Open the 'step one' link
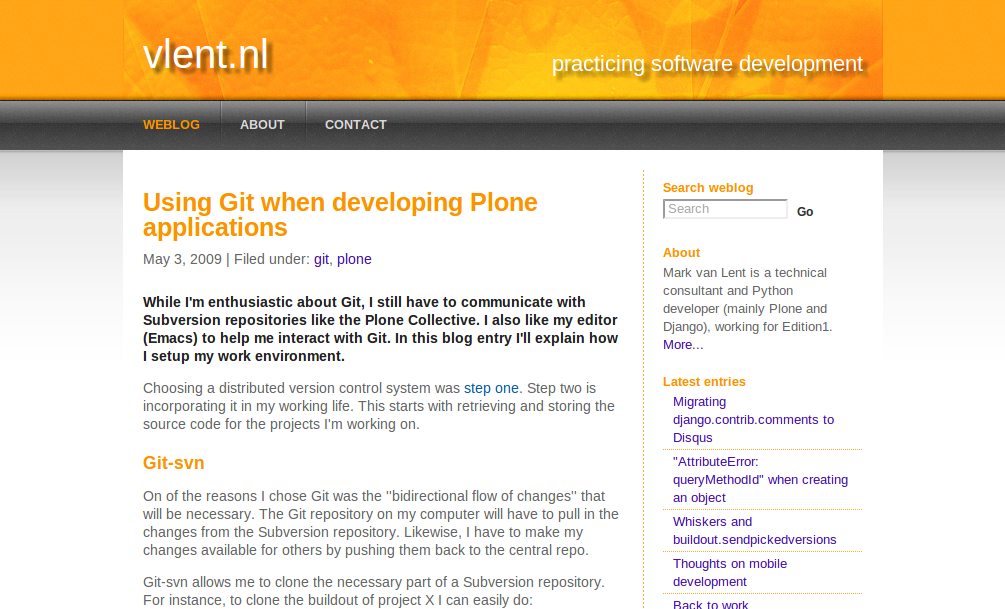 tap(491, 388)
